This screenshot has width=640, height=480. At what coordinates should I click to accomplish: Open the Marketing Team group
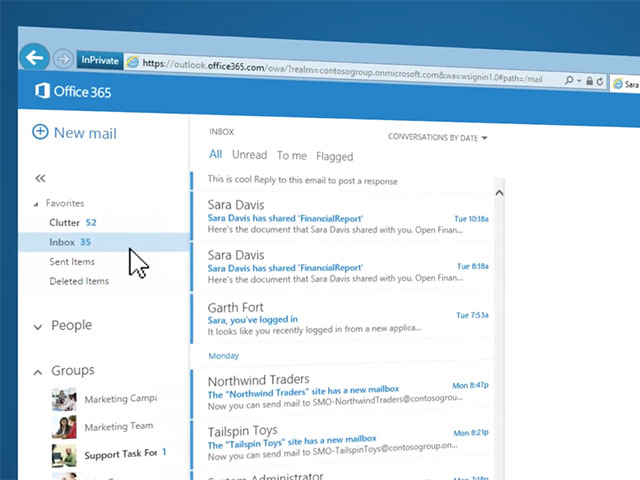119,427
